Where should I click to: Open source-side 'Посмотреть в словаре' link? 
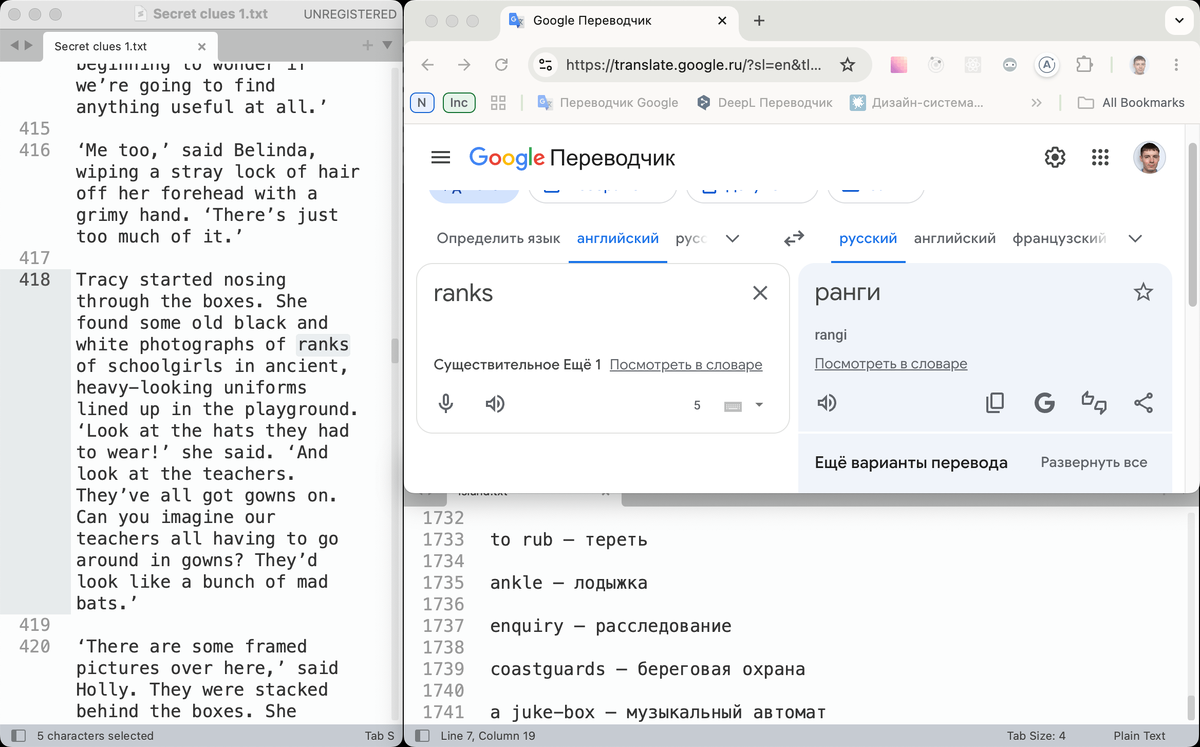pyautogui.click(x=686, y=365)
